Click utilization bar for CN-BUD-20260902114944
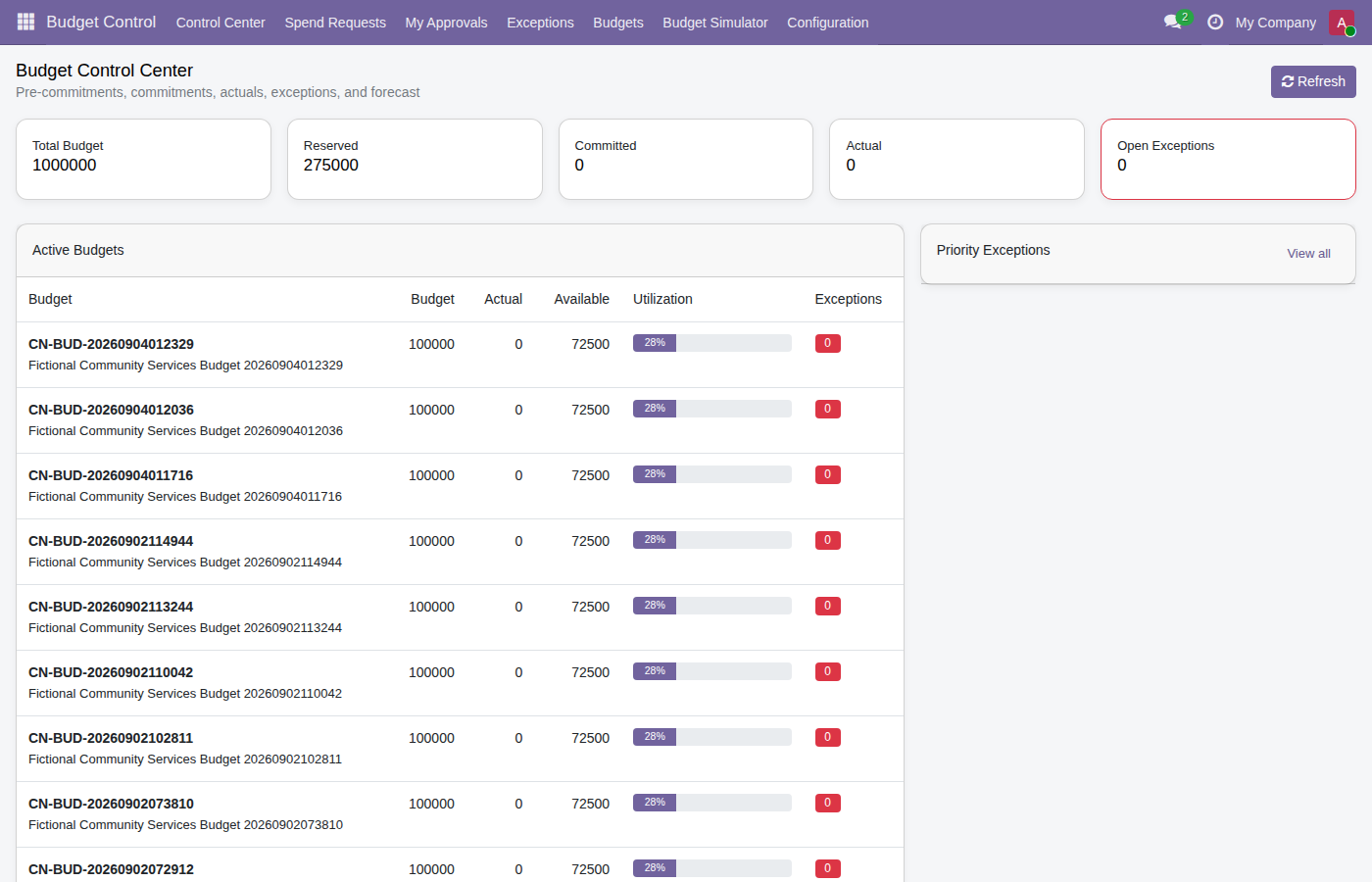Image resolution: width=1372 pixels, height=882 pixels. point(712,540)
